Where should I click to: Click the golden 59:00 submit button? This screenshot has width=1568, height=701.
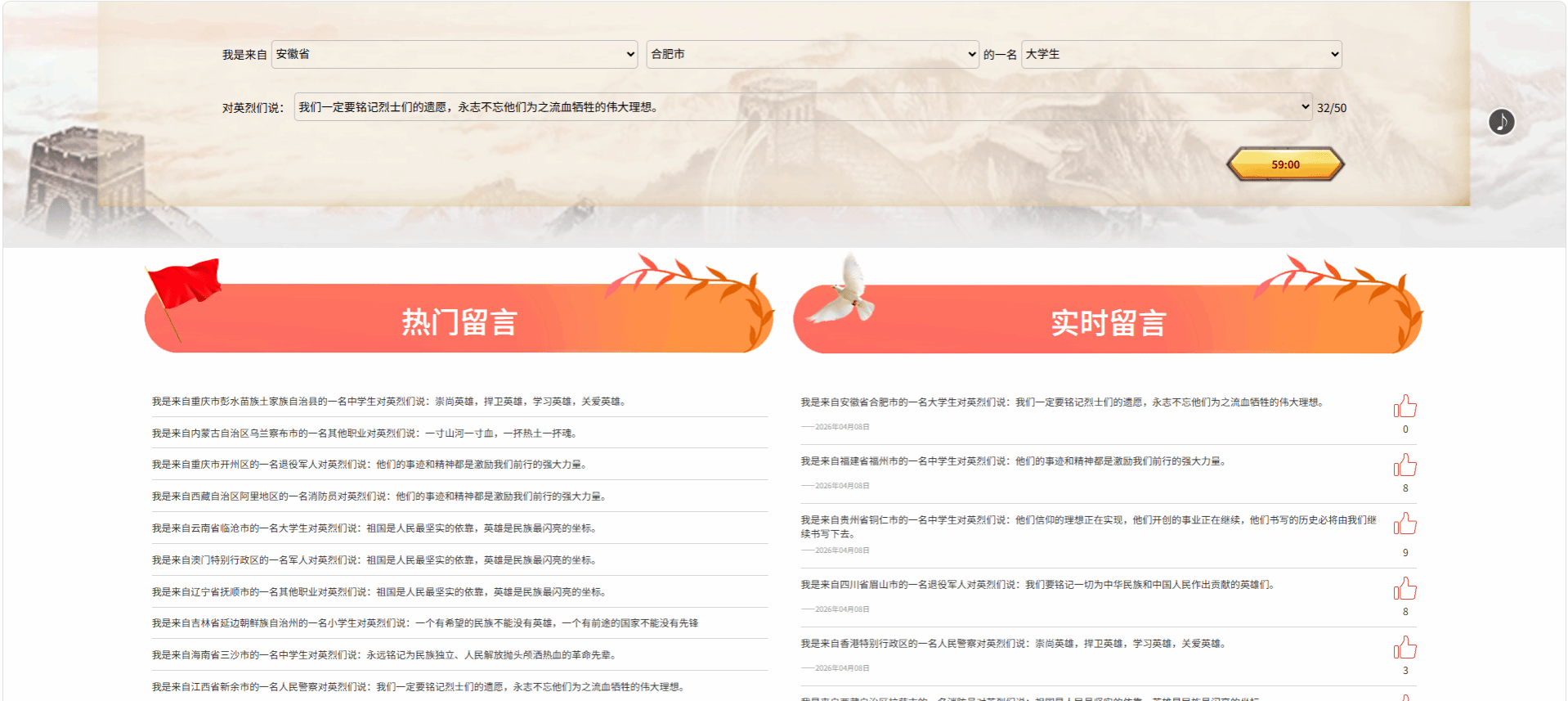pyautogui.click(x=1285, y=164)
